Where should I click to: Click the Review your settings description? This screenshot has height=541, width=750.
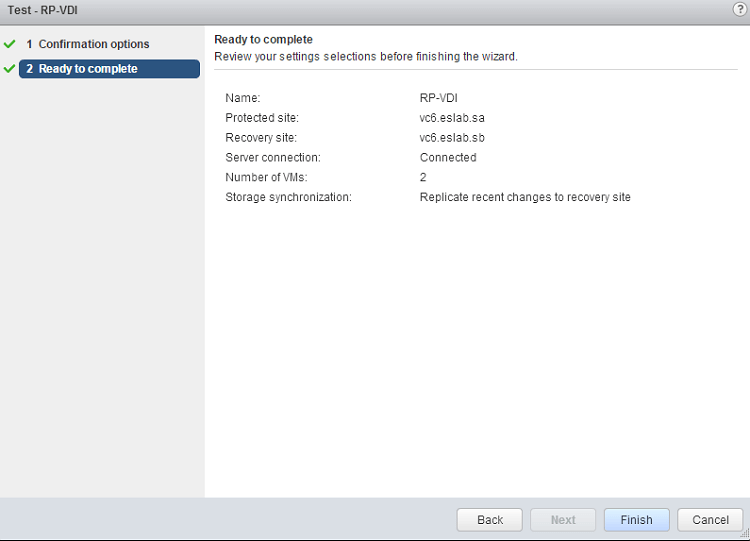366,57
